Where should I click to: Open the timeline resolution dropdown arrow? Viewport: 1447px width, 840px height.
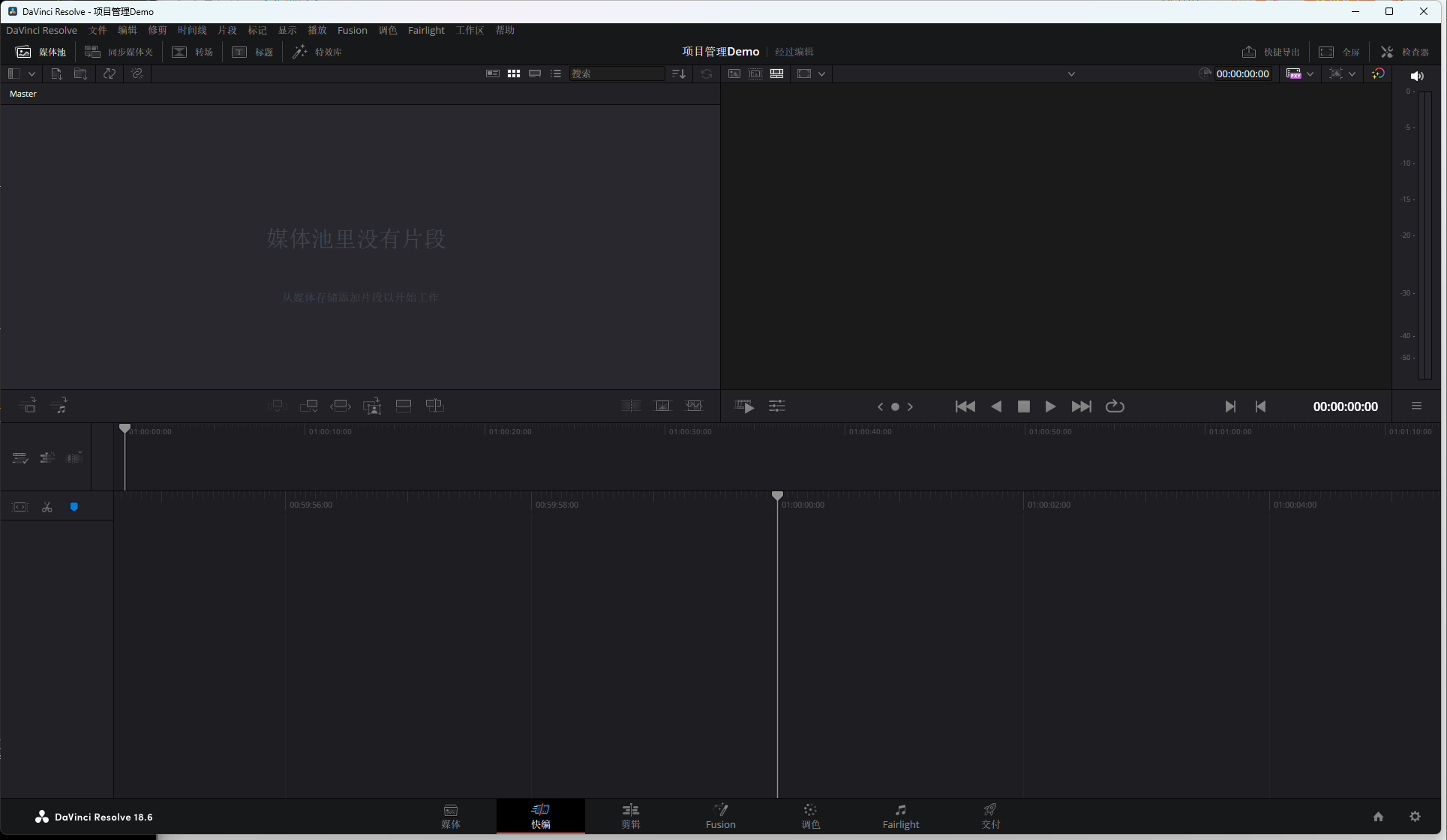[1310, 73]
